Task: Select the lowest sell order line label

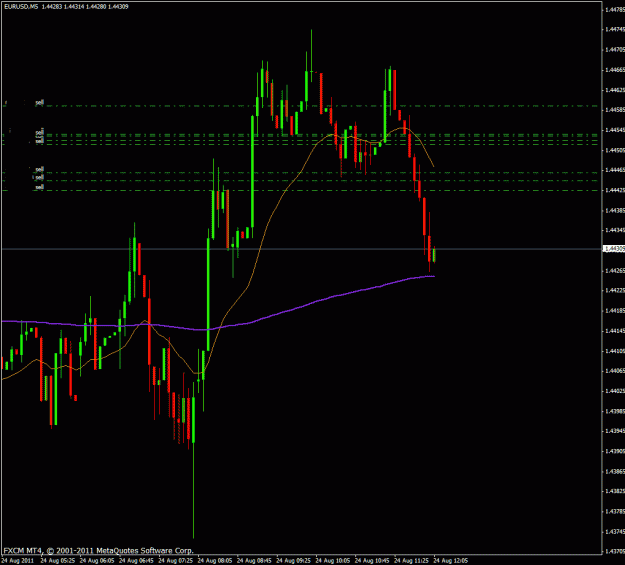Action: 39,187
